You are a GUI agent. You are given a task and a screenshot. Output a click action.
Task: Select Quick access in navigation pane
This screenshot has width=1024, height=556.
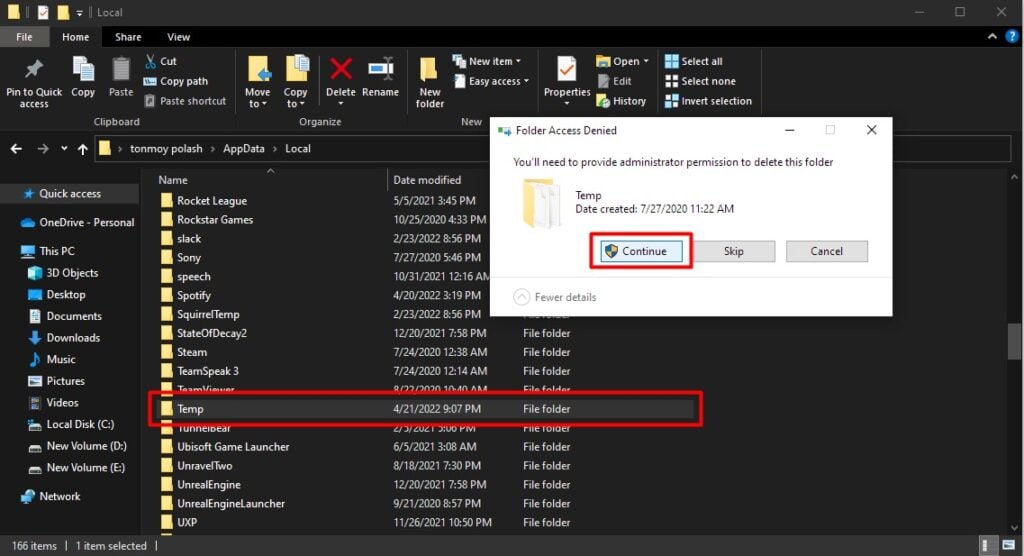click(70, 193)
